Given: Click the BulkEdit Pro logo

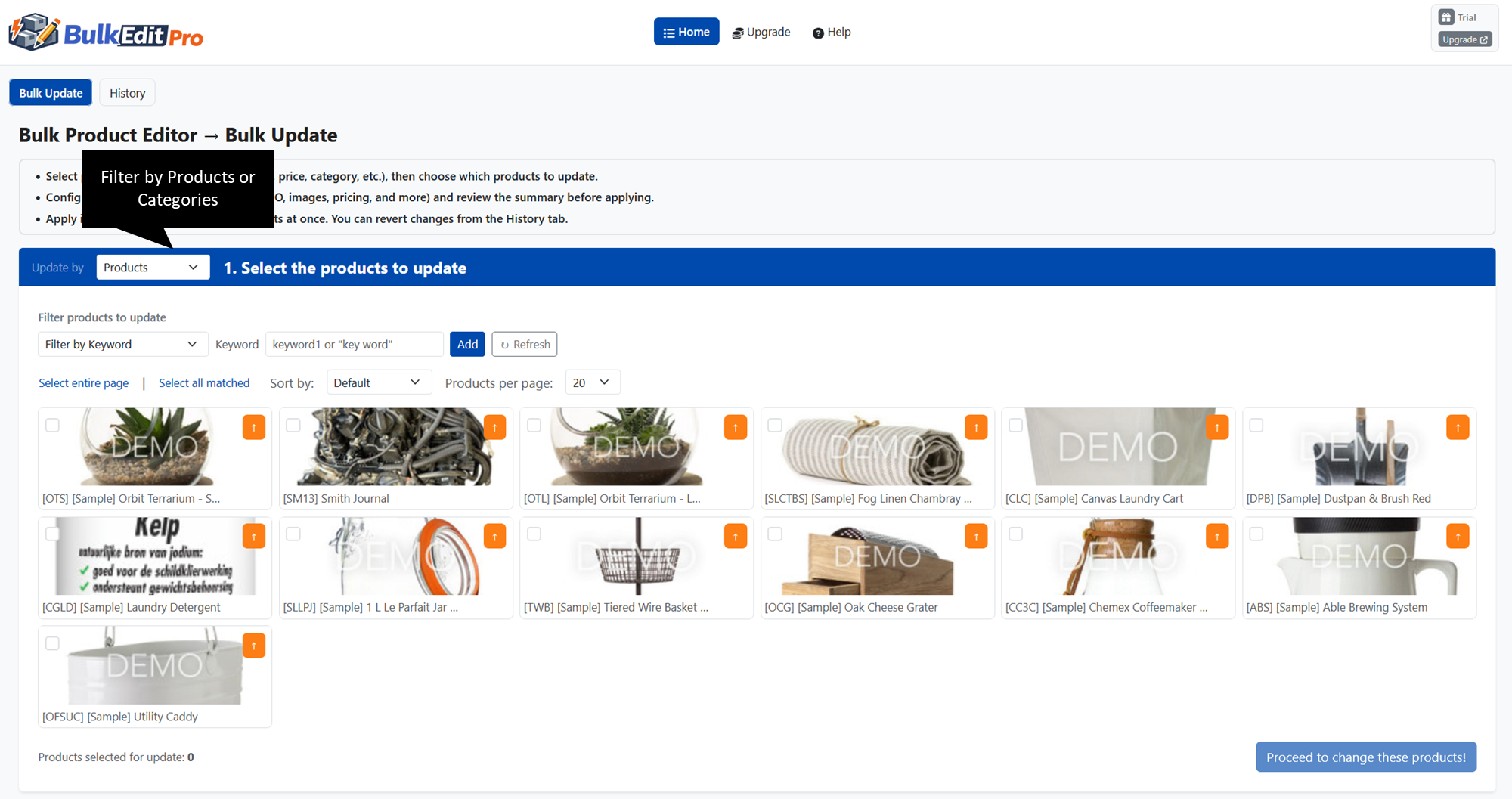Looking at the screenshot, I should (106, 32).
